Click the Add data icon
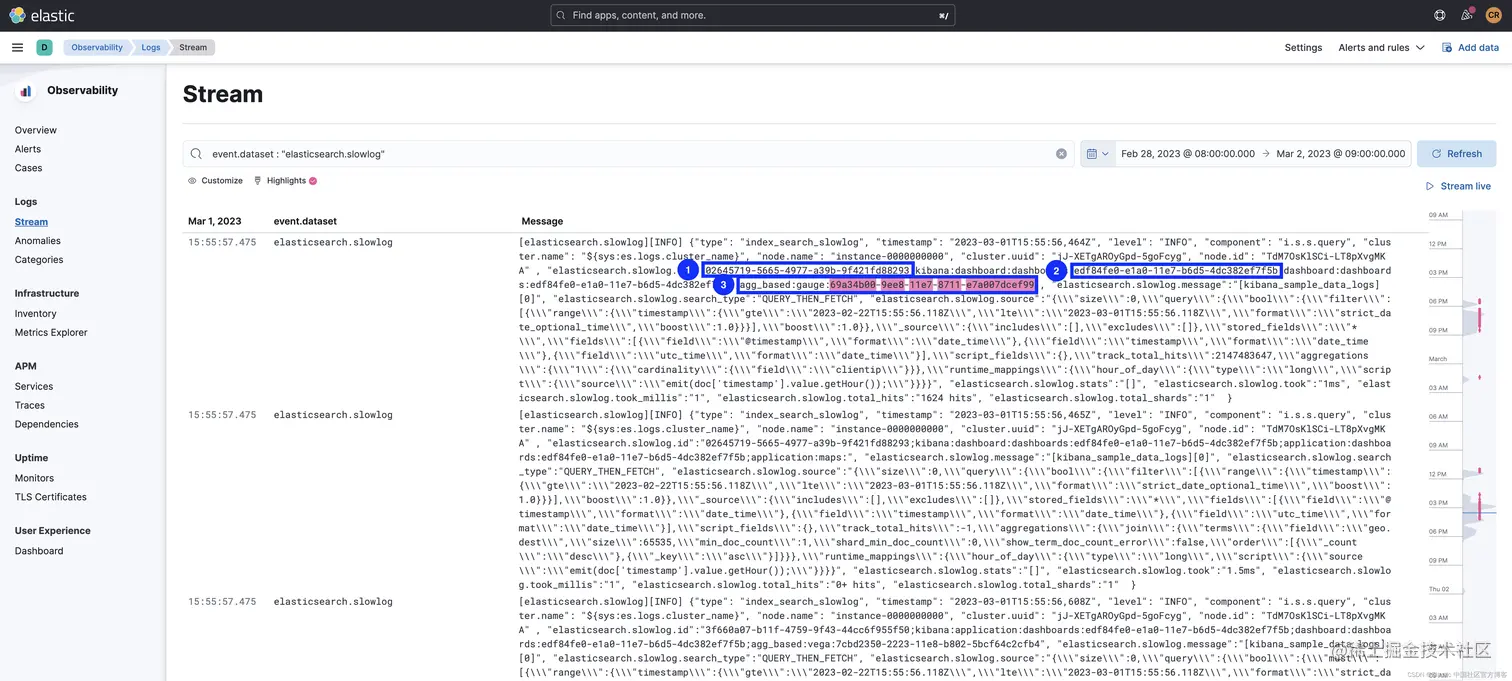The image size is (1512, 681). 1447,47
